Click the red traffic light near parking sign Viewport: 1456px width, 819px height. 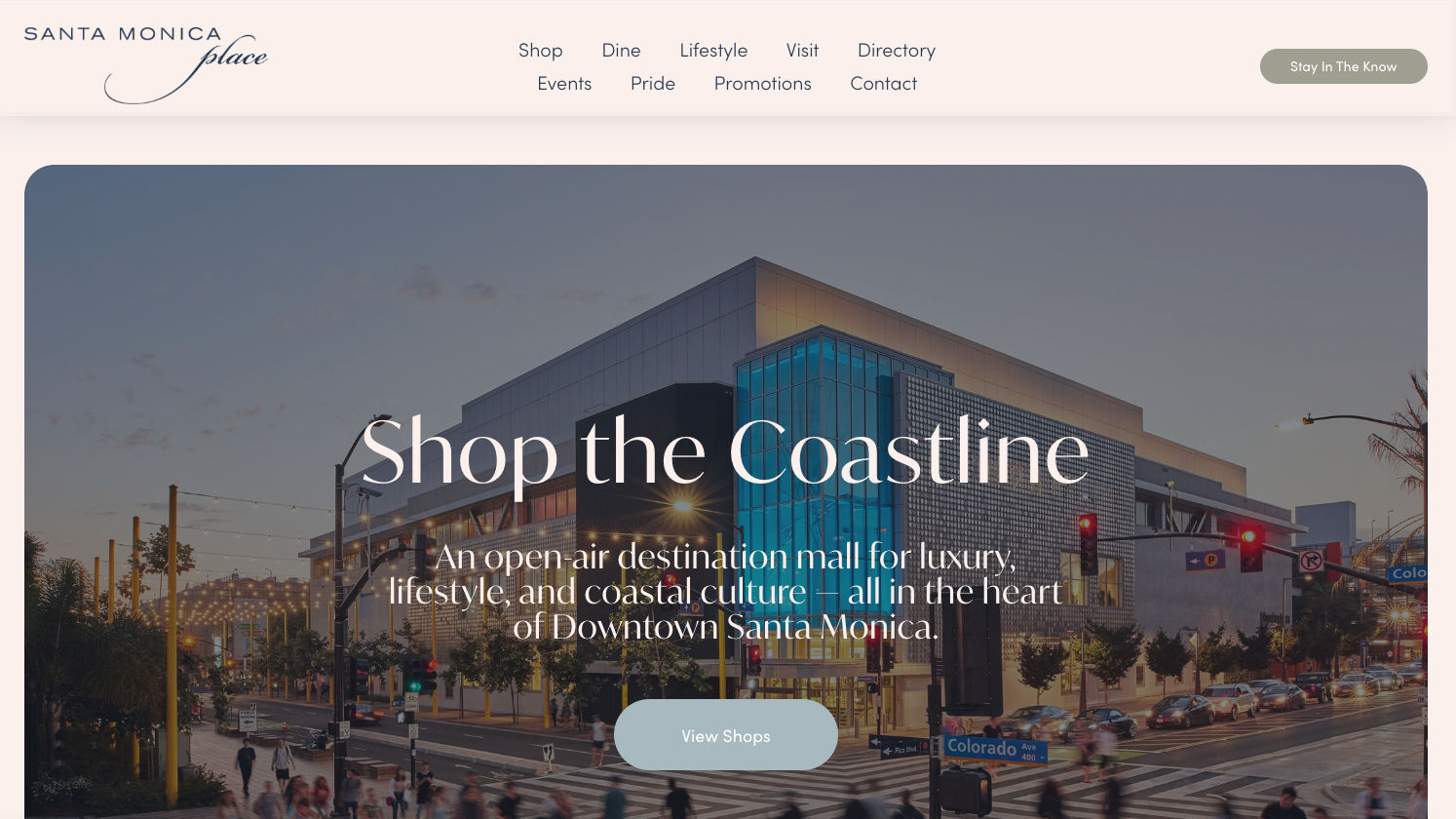coord(1250,546)
